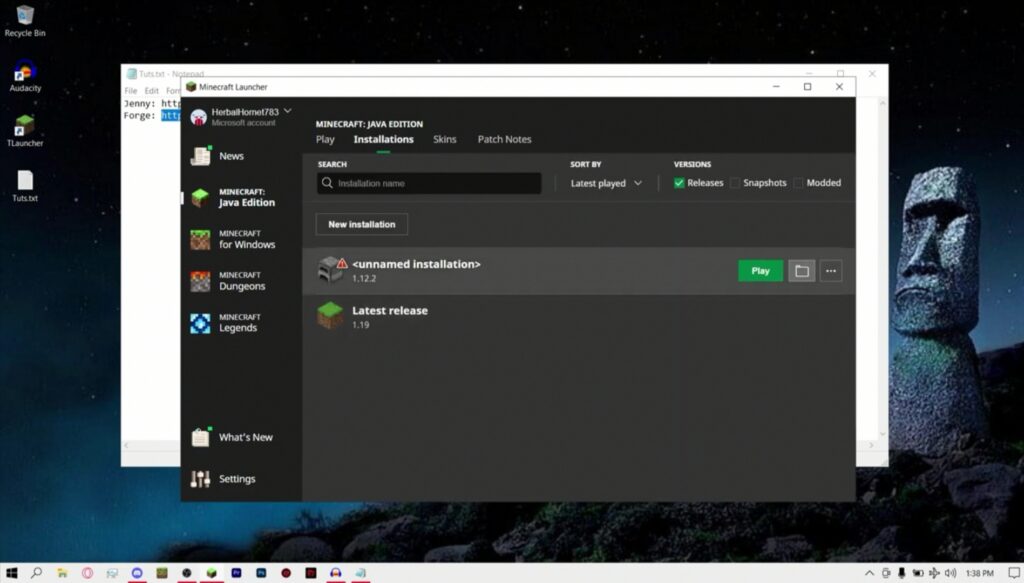This screenshot has width=1024, height=583.
Task: Switch to the Installations tab
Action: point(383,139)
